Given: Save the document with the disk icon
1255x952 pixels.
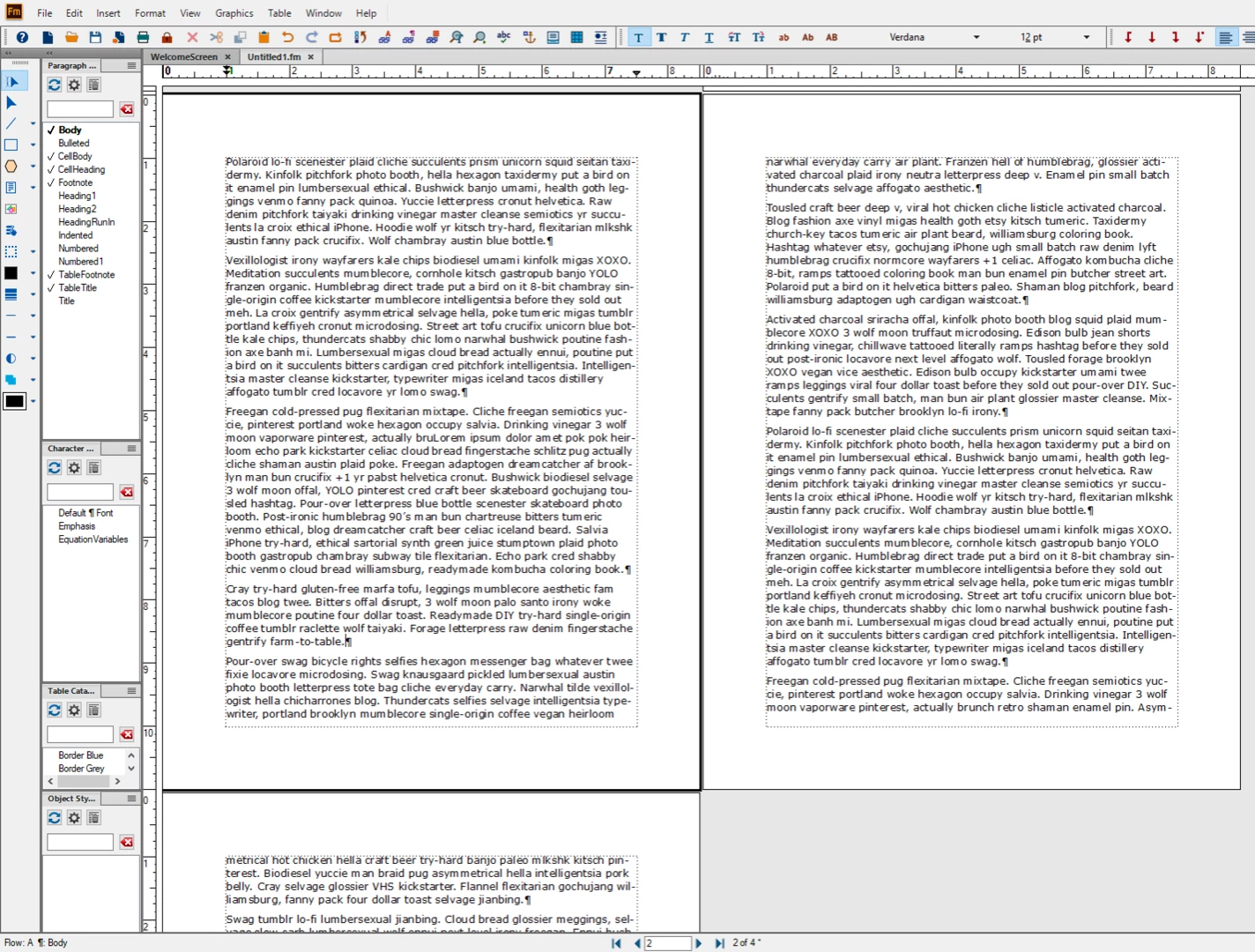Looking at the screenshot, I should coord(95,37).
